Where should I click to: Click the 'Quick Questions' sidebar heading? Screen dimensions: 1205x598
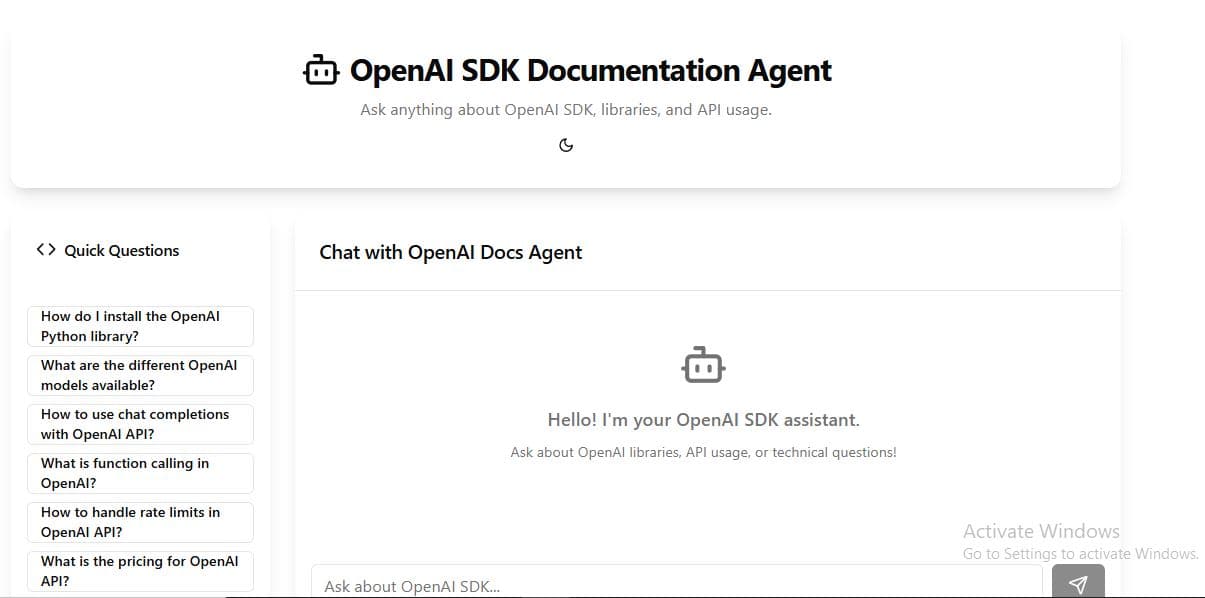[121, 250]
